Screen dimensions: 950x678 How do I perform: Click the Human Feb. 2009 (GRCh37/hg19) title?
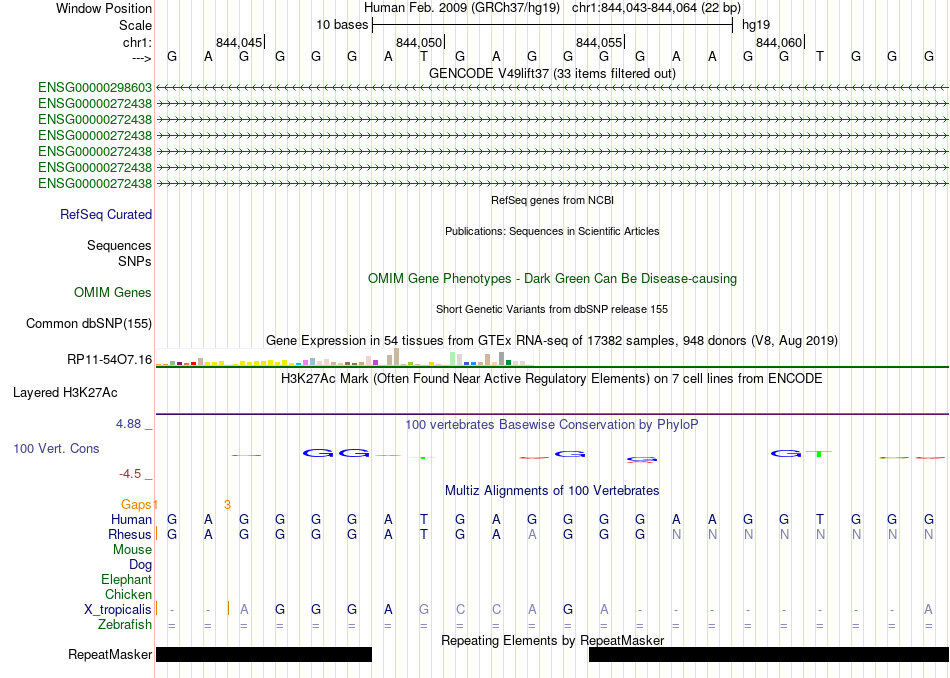(462, 8)
